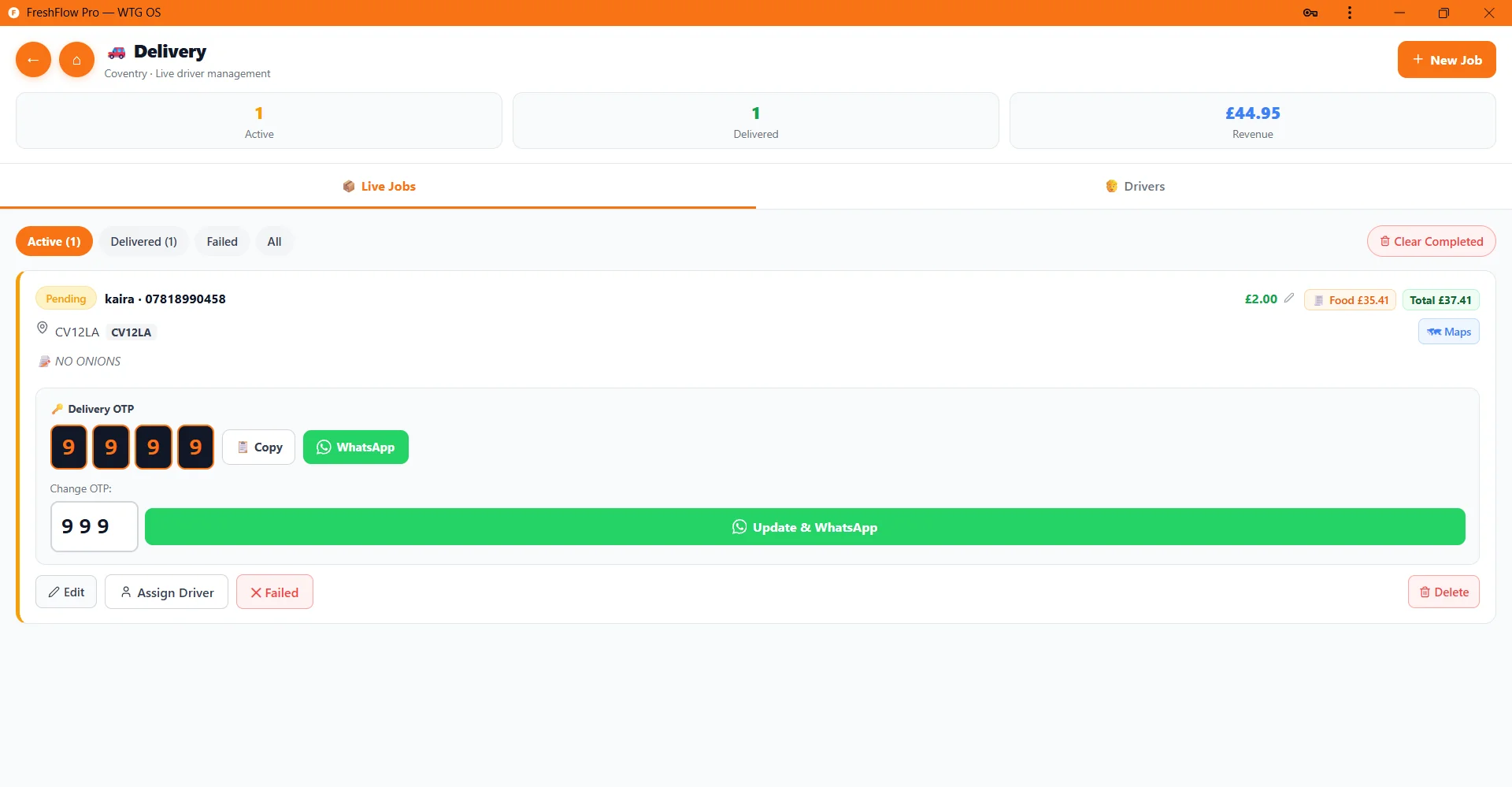This screenshot has width=1512, height=787.
Task: Restore down the FreshFlow Pro window
Action: [1443, 13]
